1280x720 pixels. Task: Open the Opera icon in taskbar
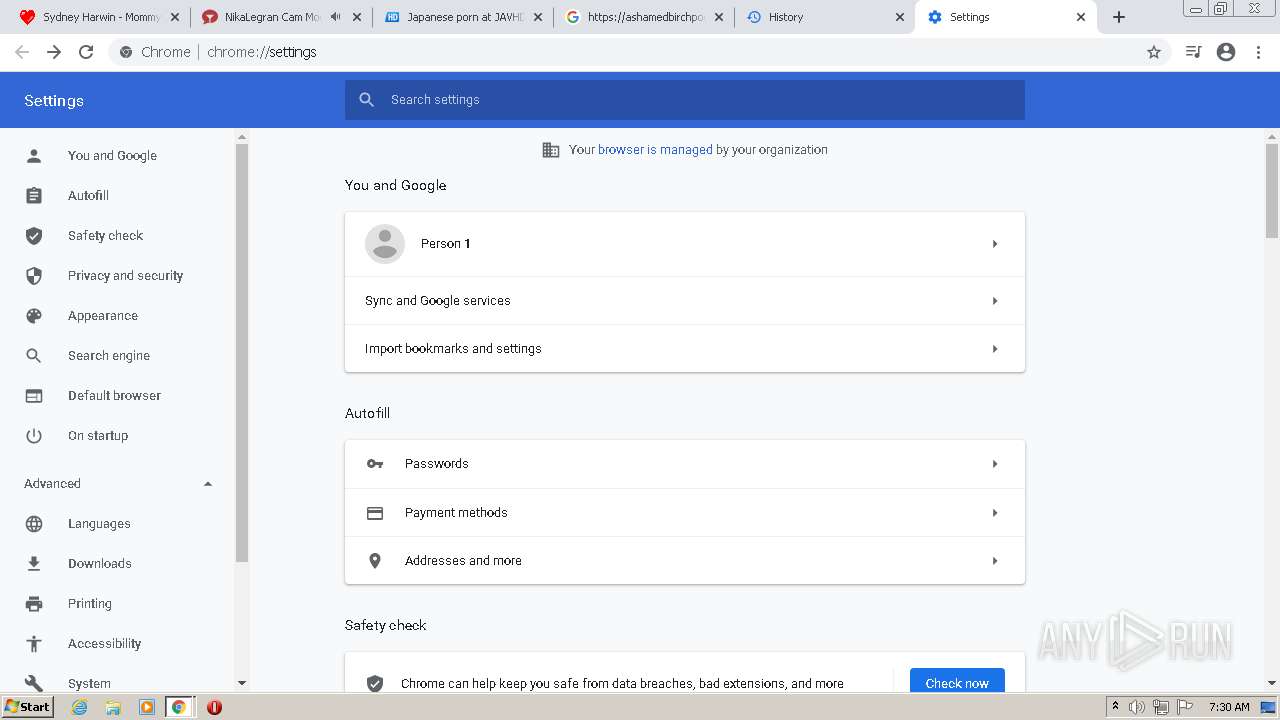point(214,707)
